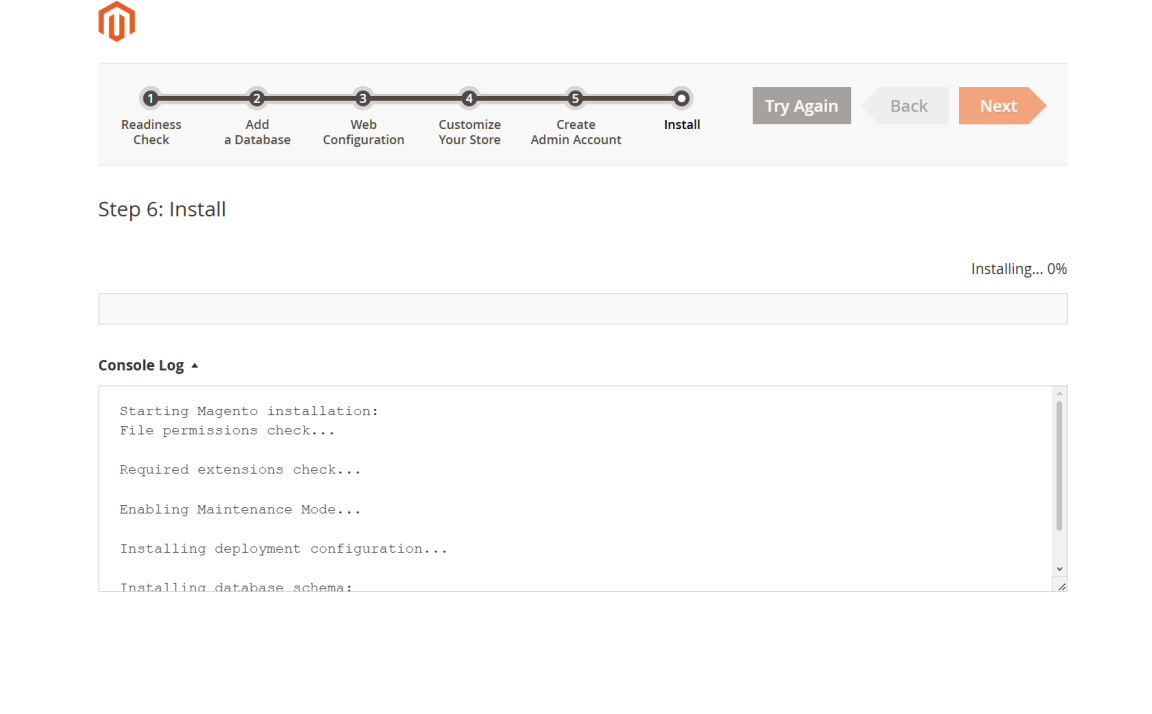This screenshot has width=1152, height=714.
Task: Click the 'Step 6: Install' heading
Action: [162, 209]
